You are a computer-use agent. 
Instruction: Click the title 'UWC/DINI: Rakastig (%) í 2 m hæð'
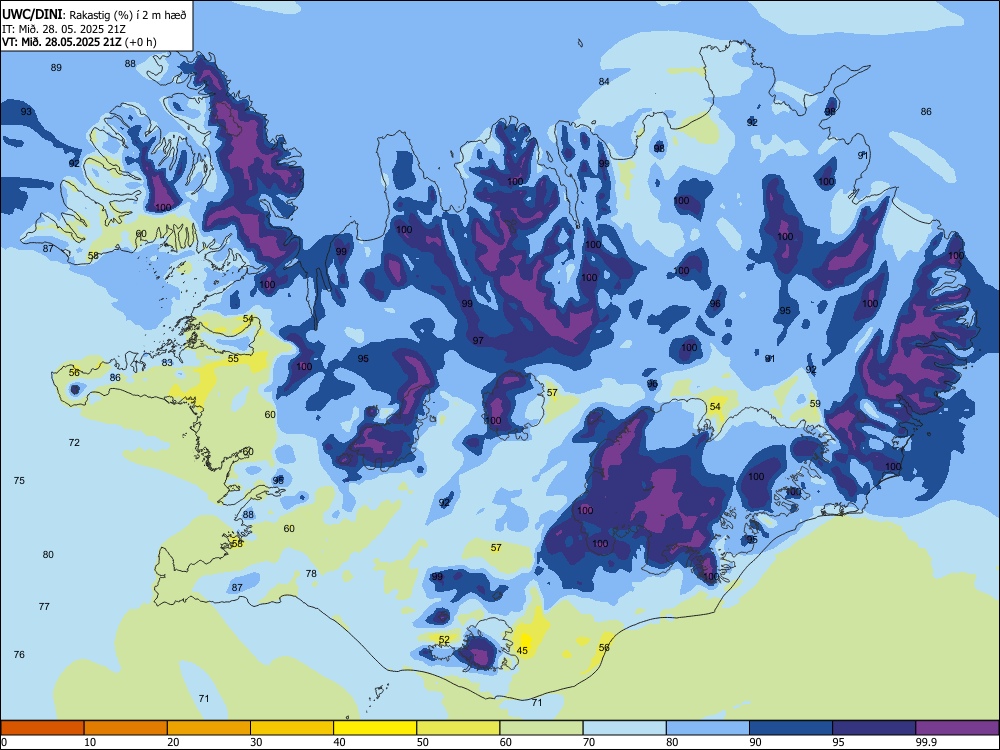click(x=94, y=14)
